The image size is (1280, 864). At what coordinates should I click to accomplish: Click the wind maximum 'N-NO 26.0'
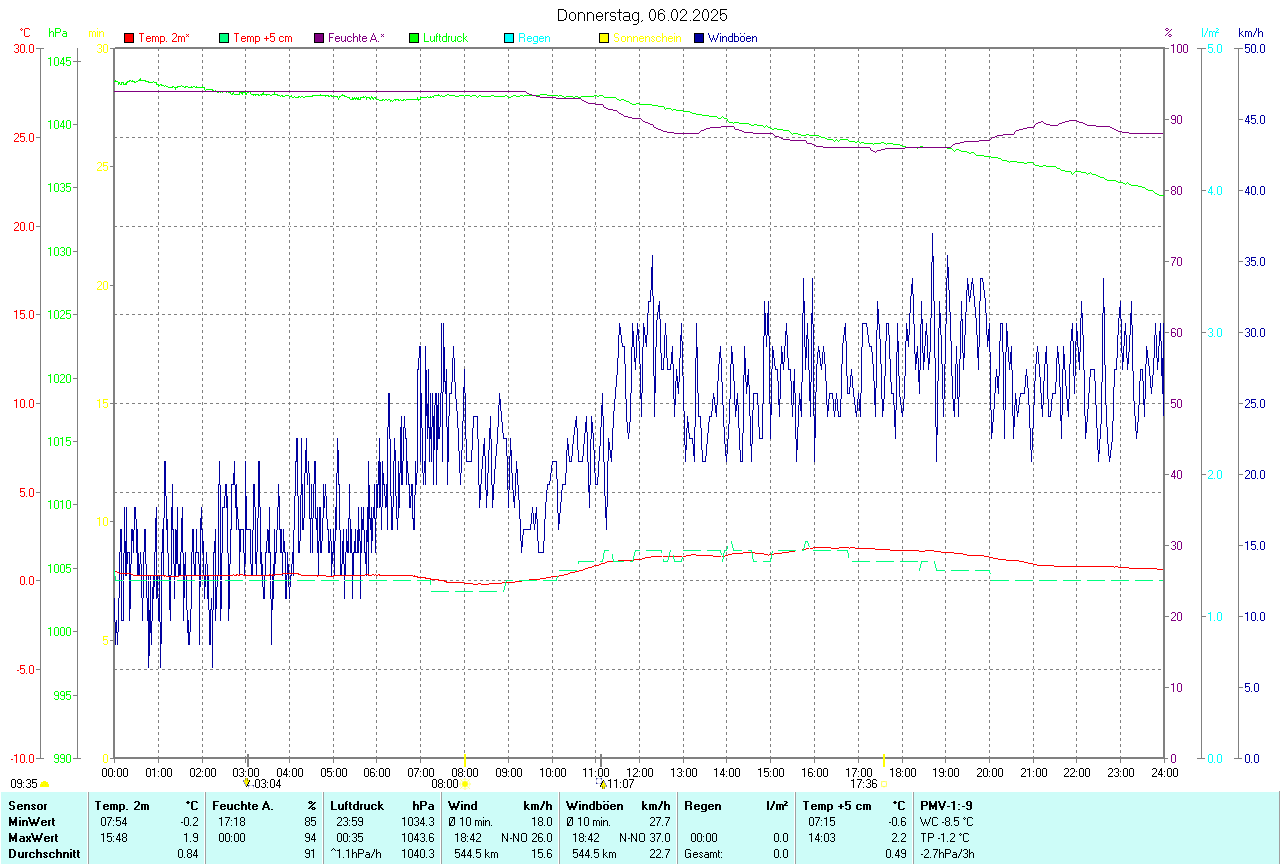(x=527, y=838)
